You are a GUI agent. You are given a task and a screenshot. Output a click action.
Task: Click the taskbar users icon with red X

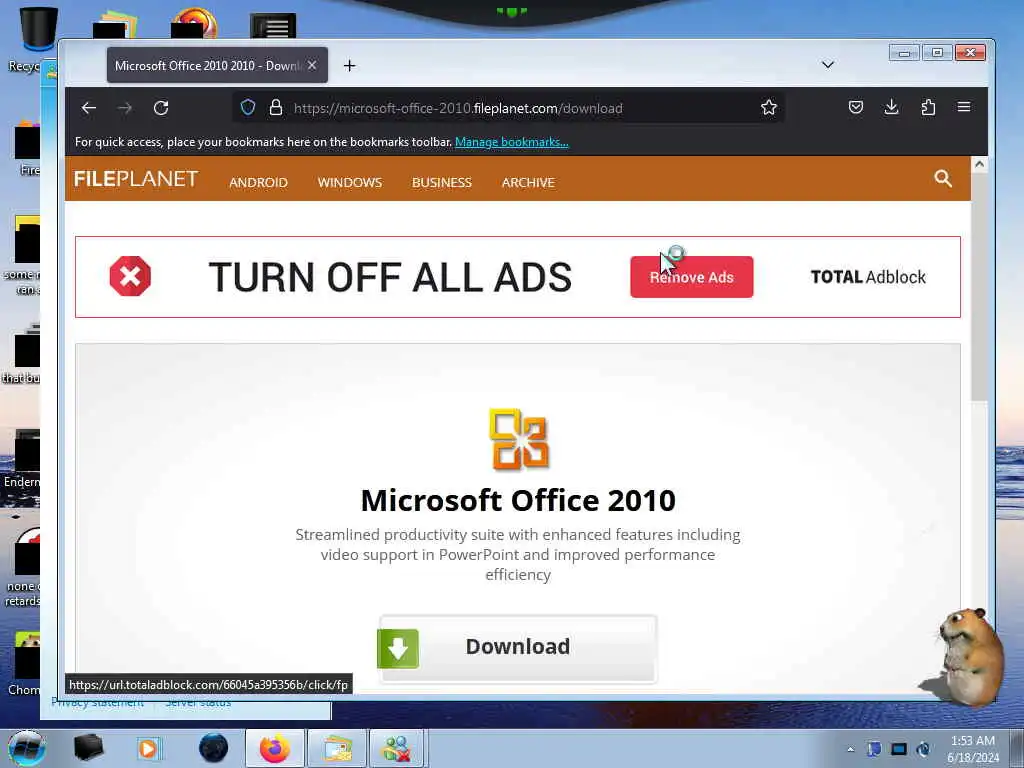397,748
